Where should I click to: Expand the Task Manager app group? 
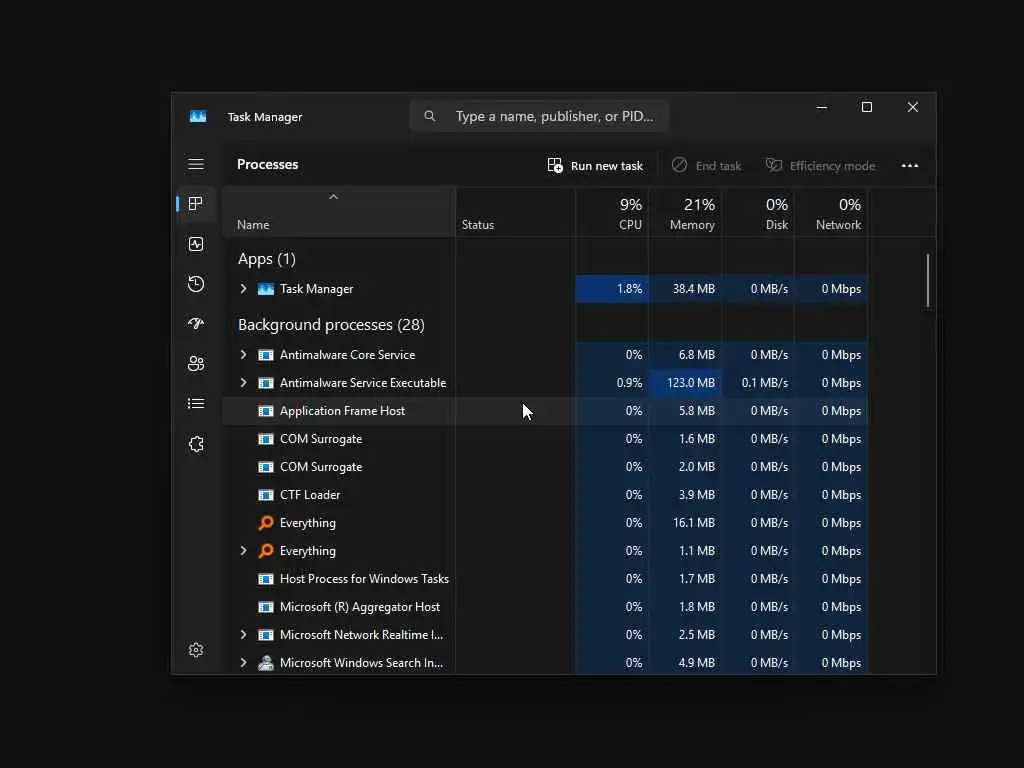click(243, 289)
